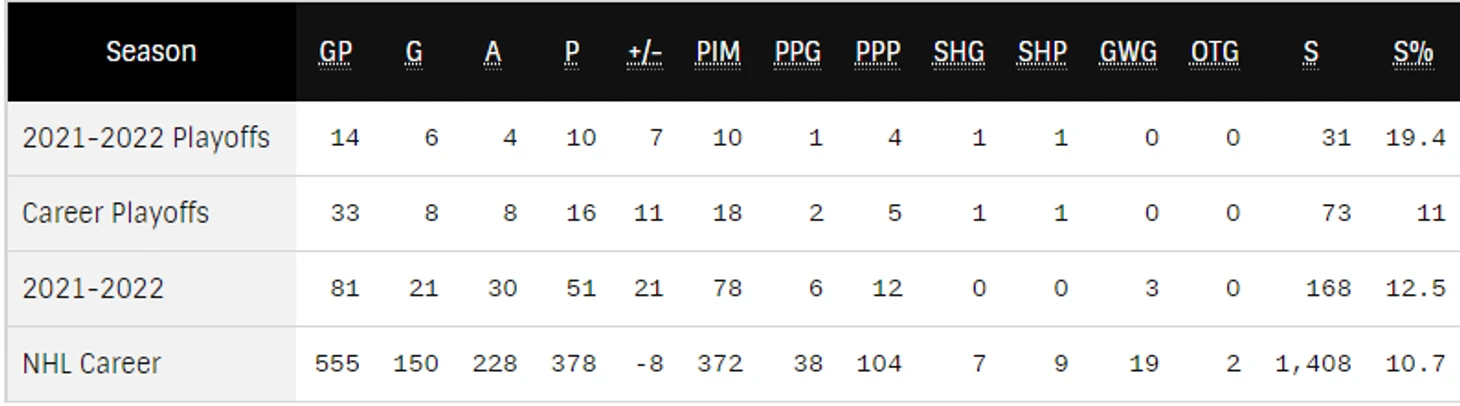The height and width of the screenshot is (406, 1460).
Task: Select the NHL Career row label
Action: click(91, 363)
